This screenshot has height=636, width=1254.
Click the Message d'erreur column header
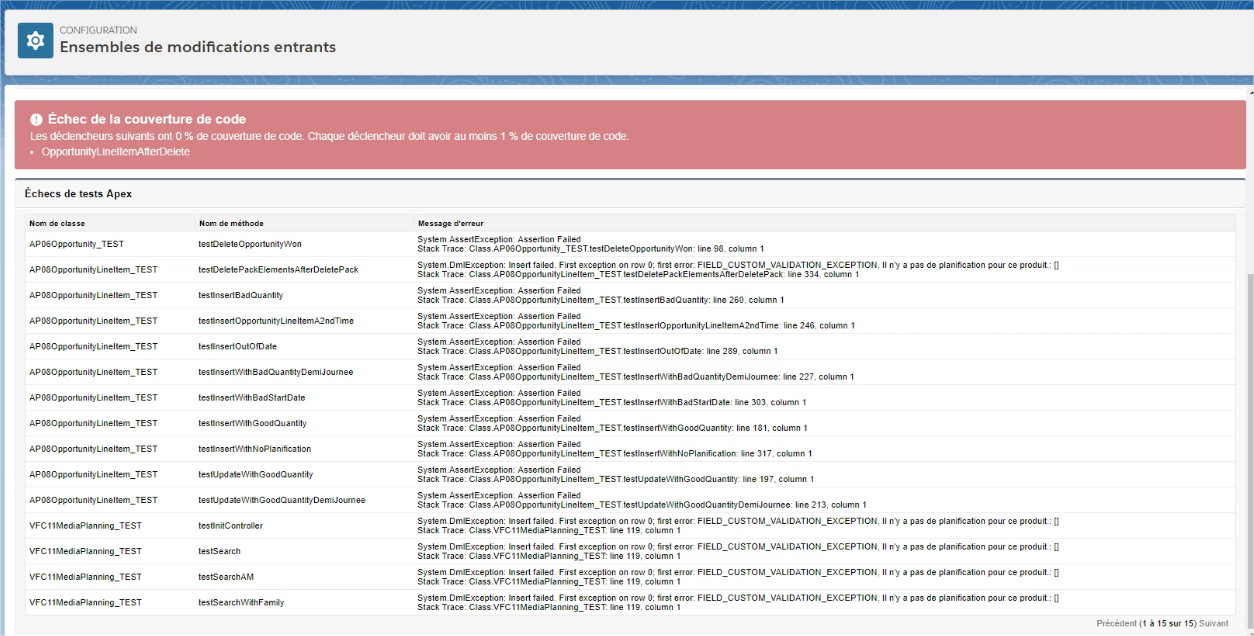451,223
